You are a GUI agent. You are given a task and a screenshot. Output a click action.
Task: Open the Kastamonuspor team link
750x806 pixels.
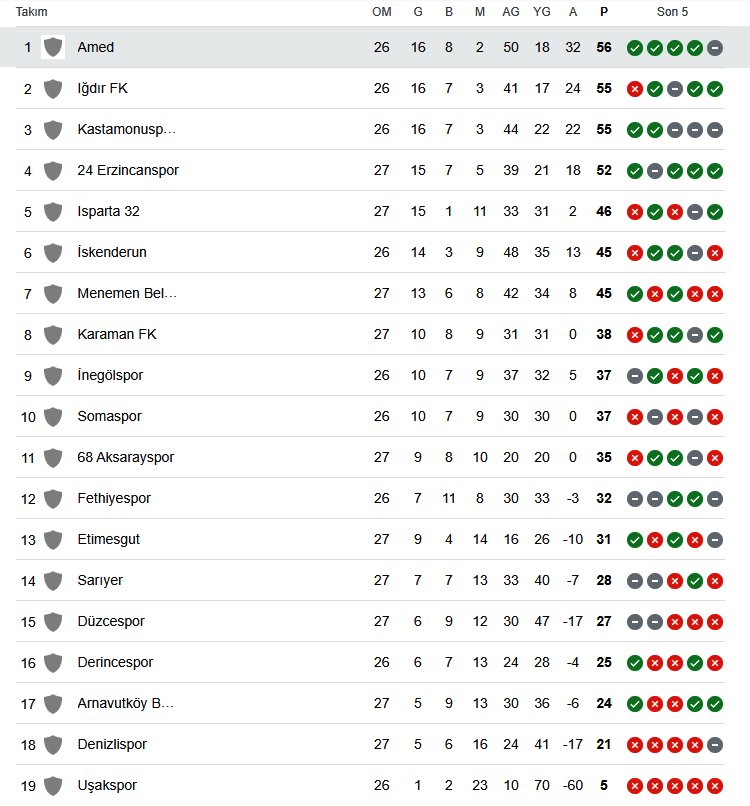(x=126, y=129)
